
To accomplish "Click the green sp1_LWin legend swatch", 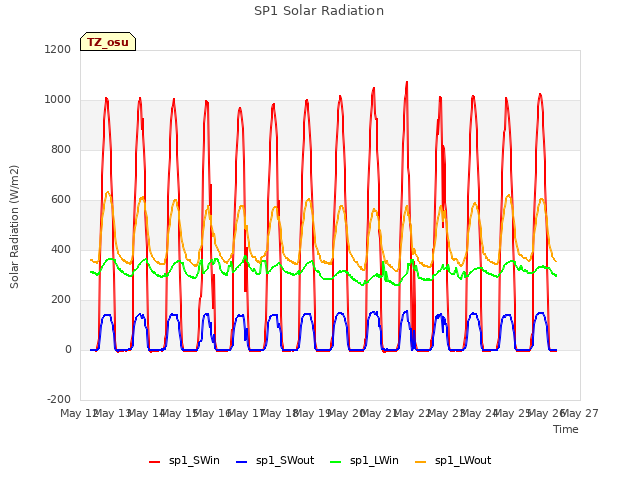I will (x=336, y=462).
